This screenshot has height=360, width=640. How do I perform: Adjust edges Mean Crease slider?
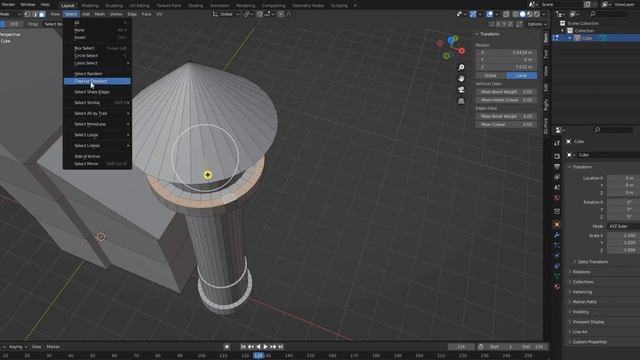coord(506,124)
